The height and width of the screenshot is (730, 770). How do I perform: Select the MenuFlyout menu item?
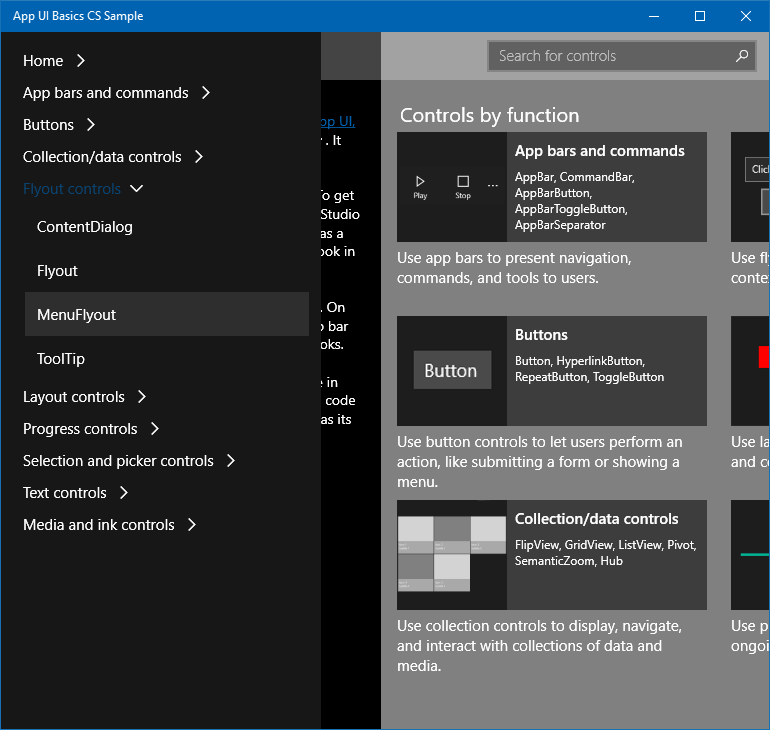click(77, 315)
